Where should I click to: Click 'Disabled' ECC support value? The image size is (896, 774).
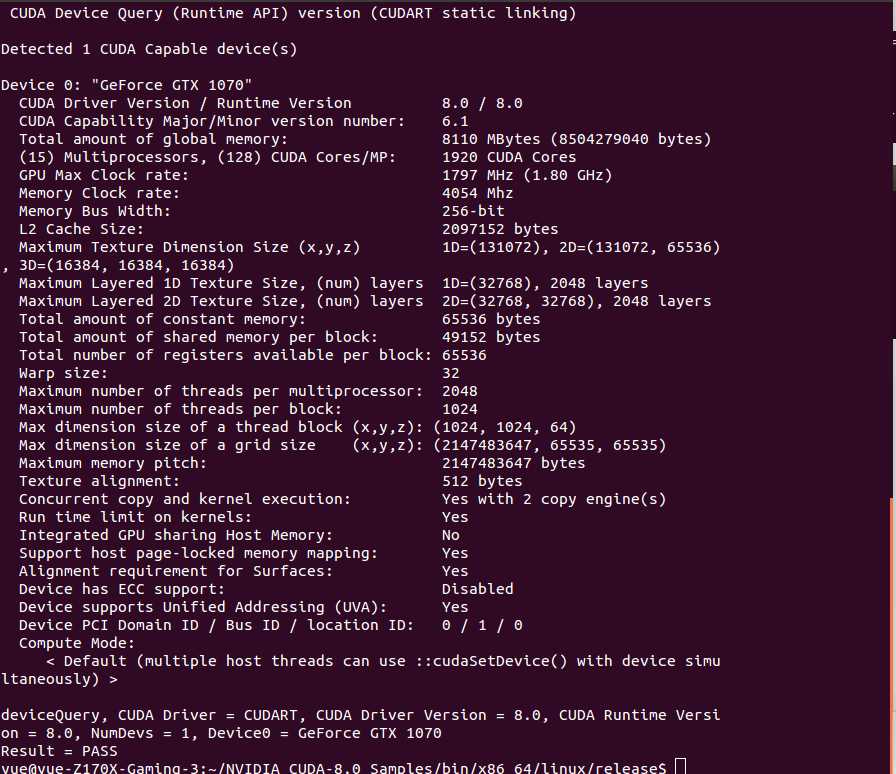[477, 589]
